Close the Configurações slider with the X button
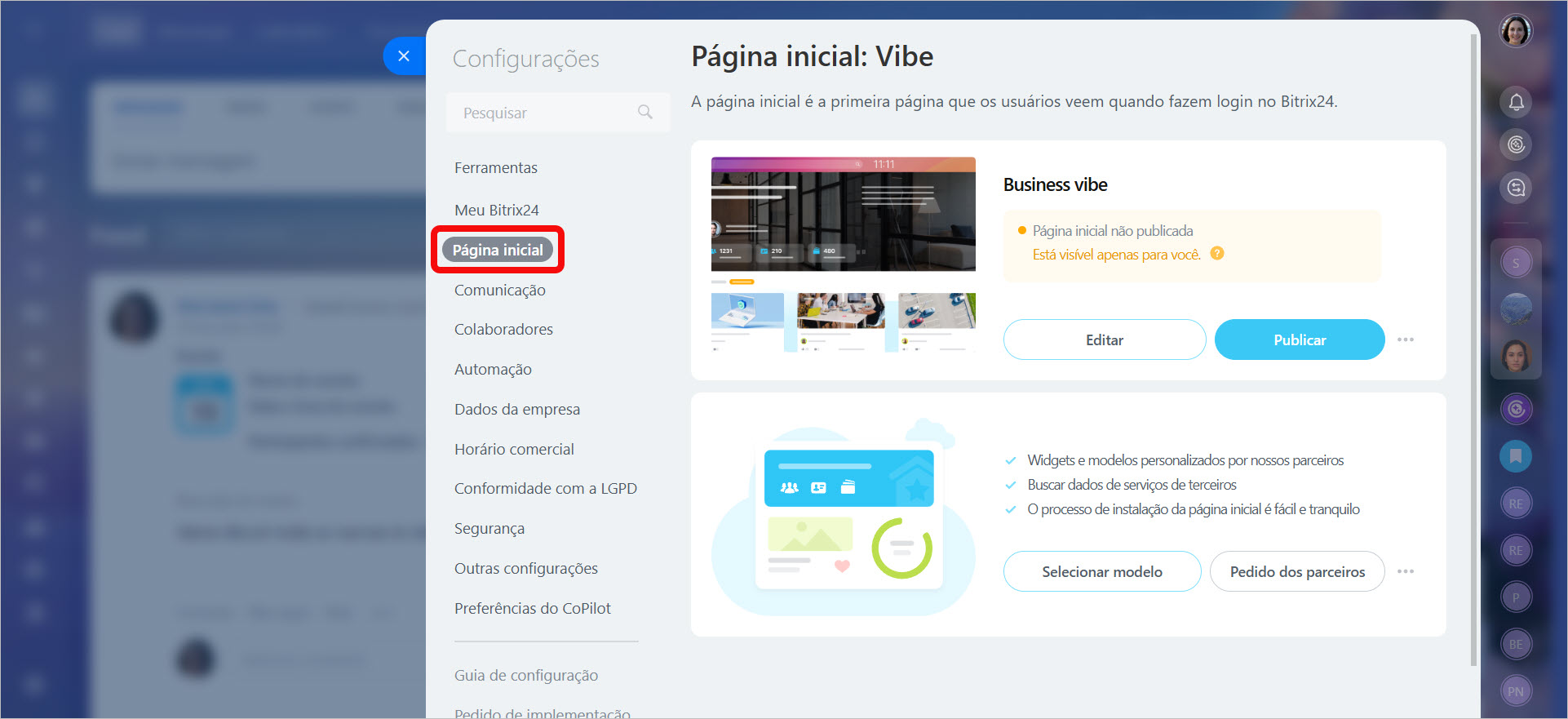Screen dimensions: 1568x719 click(x=404, y=56)
